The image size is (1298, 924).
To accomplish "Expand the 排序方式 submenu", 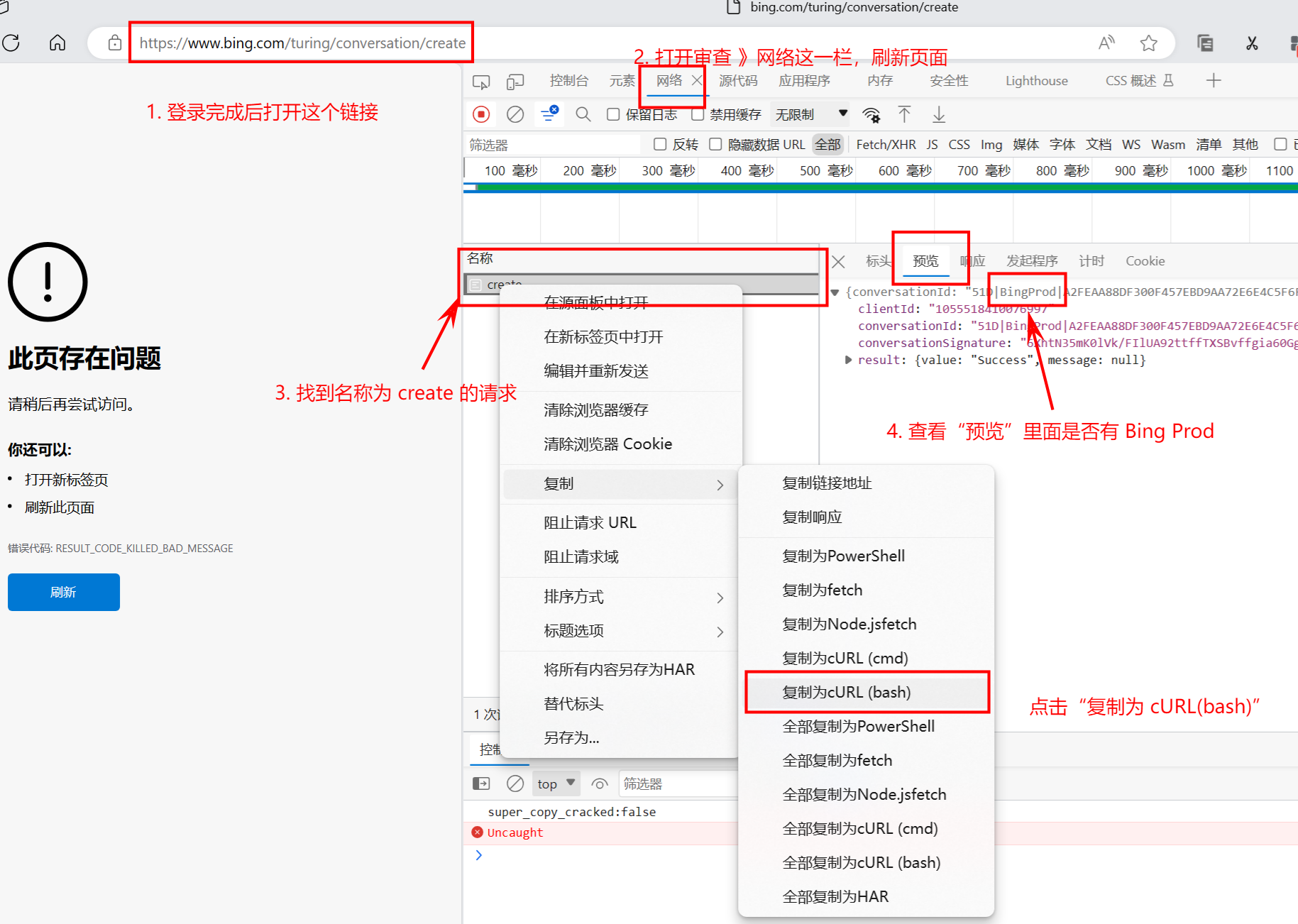I will [621, 597].
